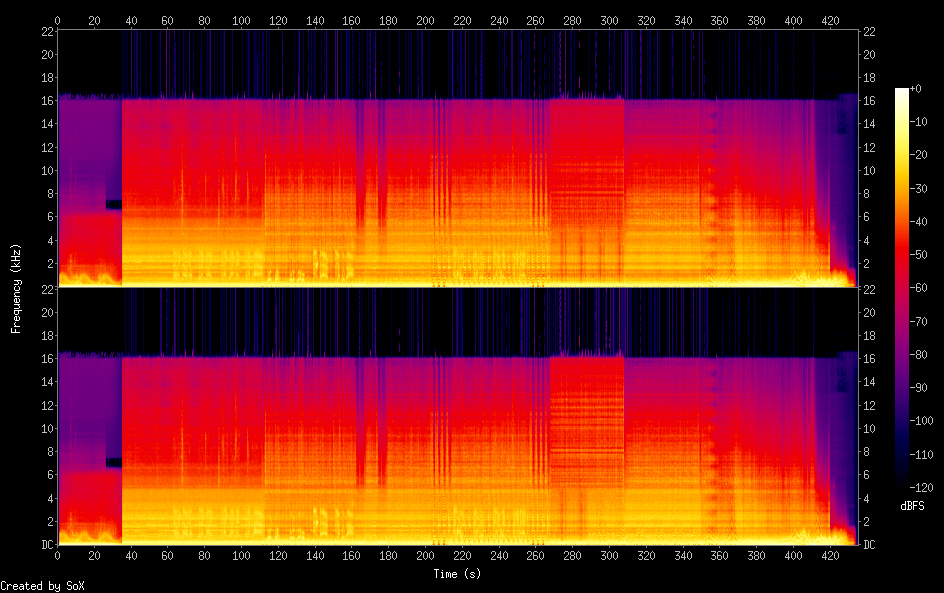Click the "100" tick on the bottom time axis
Screen dimensions: 944x593
pos(241,556)
